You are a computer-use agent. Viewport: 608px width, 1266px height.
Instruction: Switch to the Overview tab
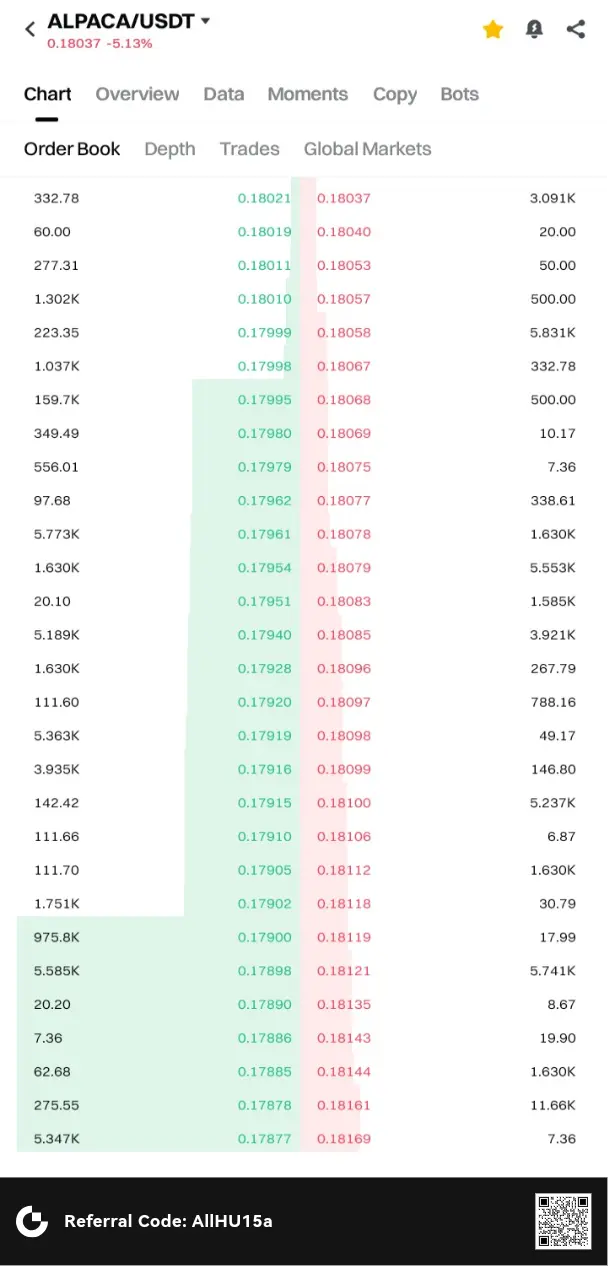(x=137, y=94)
